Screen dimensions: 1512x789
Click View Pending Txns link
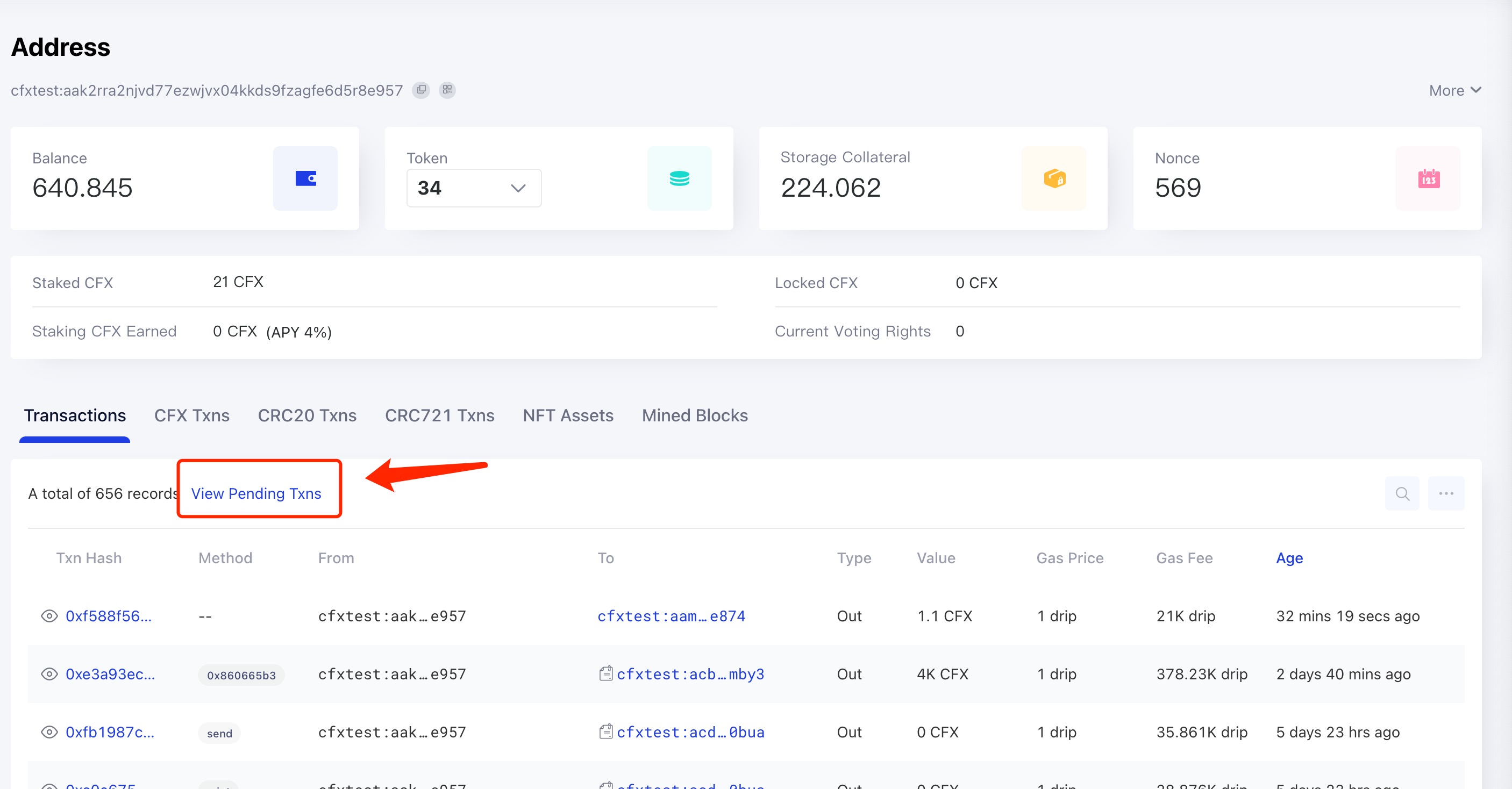[256, 493]
